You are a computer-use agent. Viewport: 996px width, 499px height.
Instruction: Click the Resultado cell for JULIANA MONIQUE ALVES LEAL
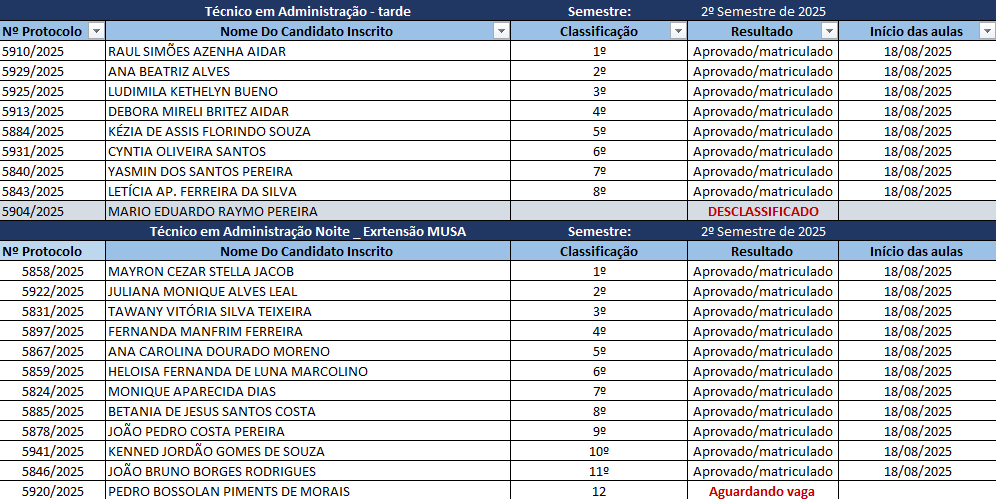[762, 291]
